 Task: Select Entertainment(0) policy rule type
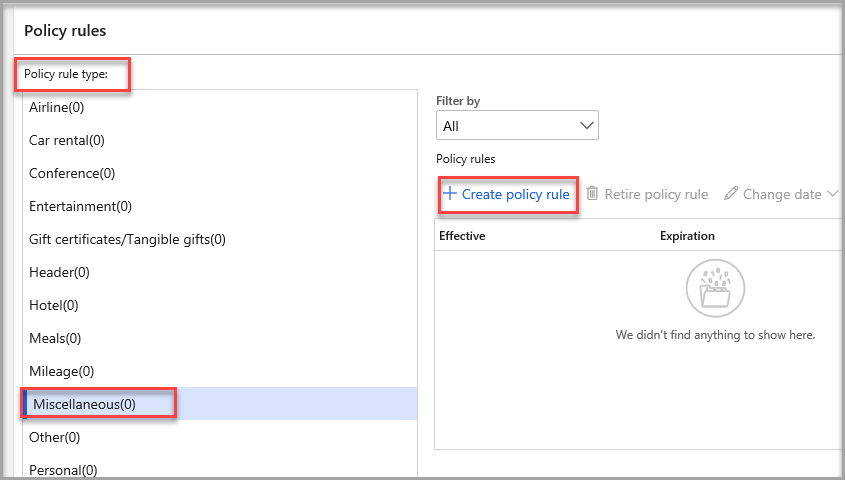pos(220,206)
